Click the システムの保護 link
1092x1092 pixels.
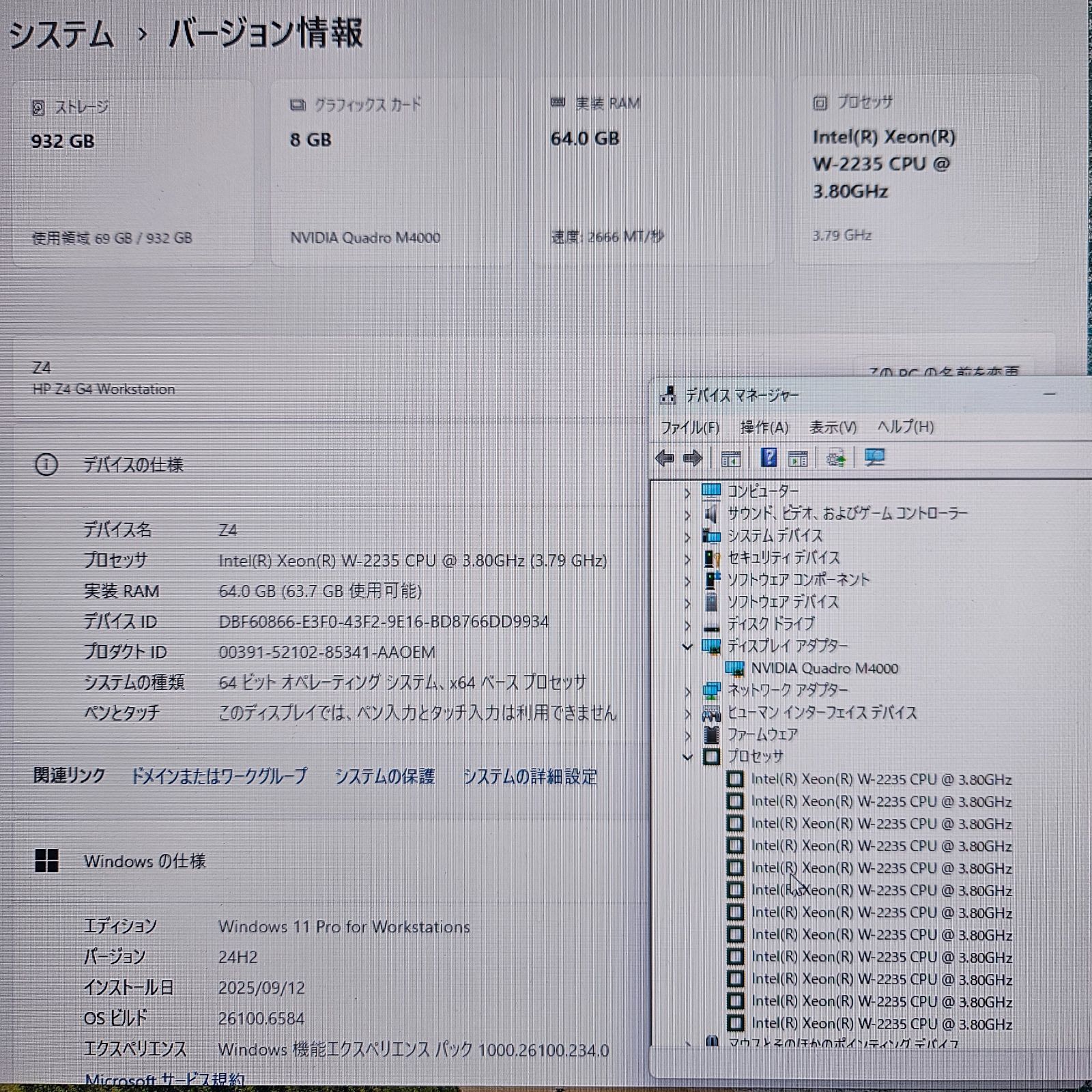tap(386, 777)
